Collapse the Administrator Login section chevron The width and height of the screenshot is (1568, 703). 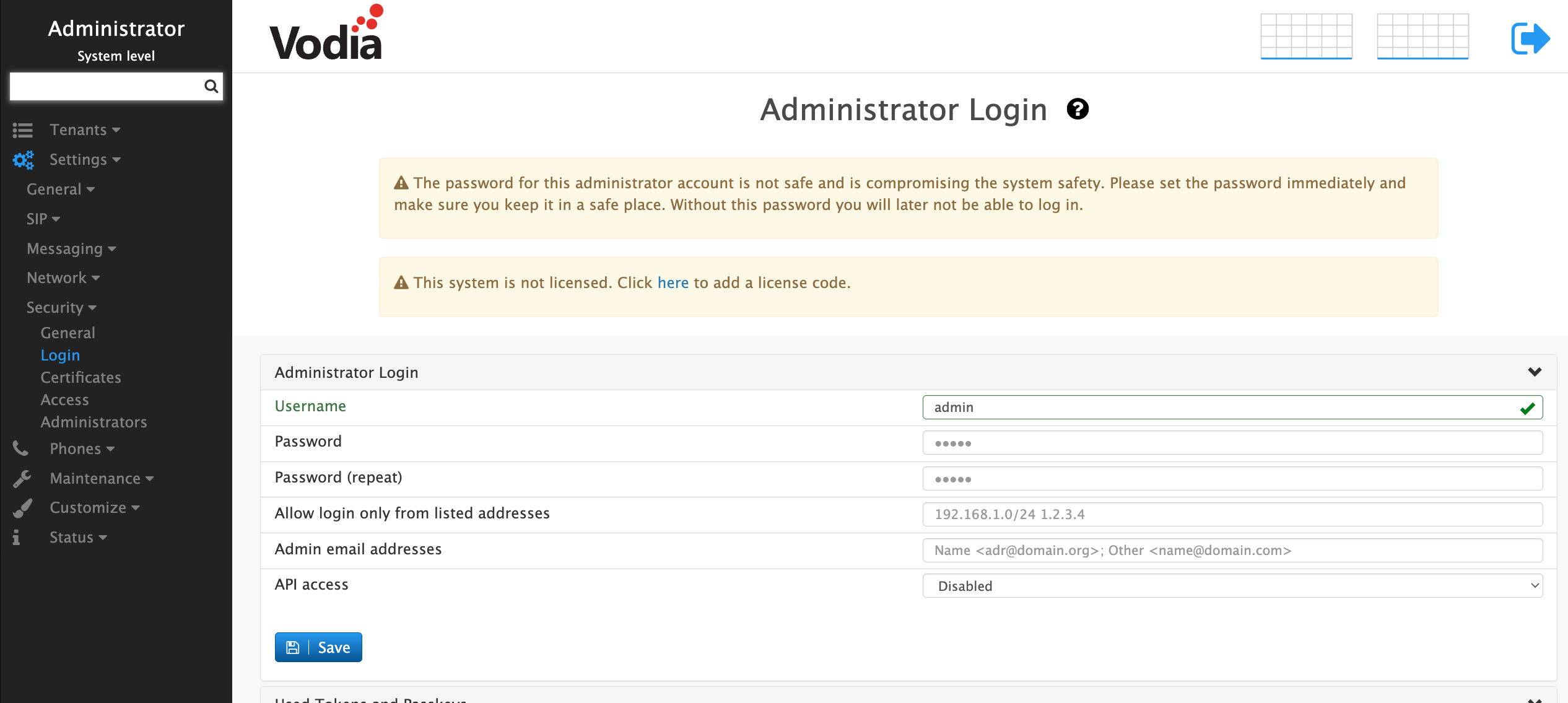tap(1534, 372)
